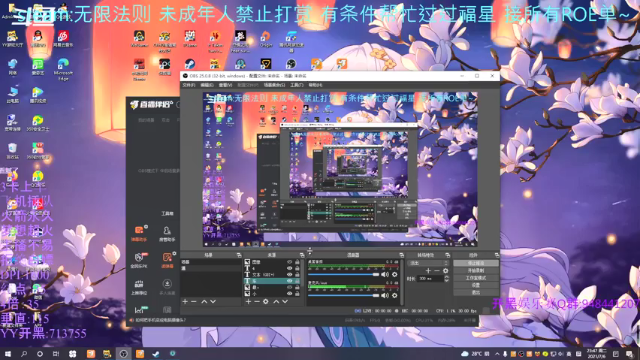
Task: Open the NetEase Cloud Music red desktop icon
Action: tap(63, 39)
